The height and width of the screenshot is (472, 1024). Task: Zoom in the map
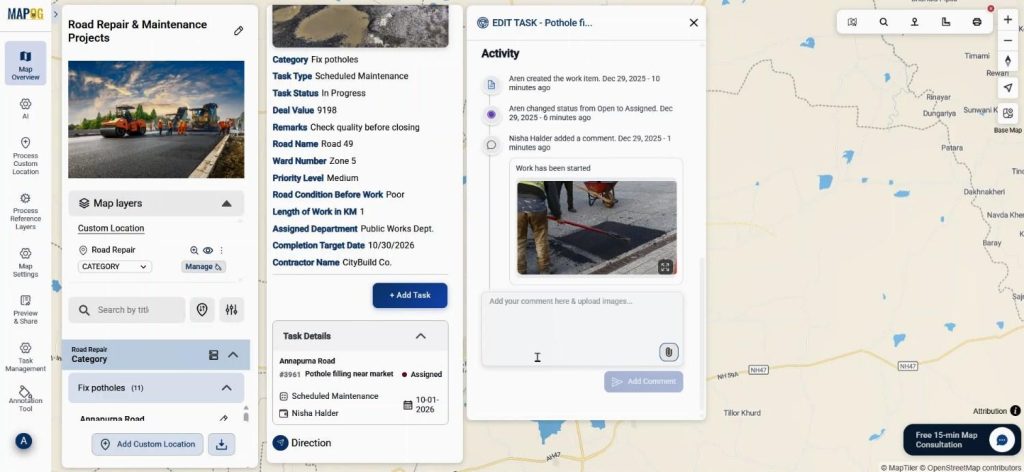pos(1008,20)
